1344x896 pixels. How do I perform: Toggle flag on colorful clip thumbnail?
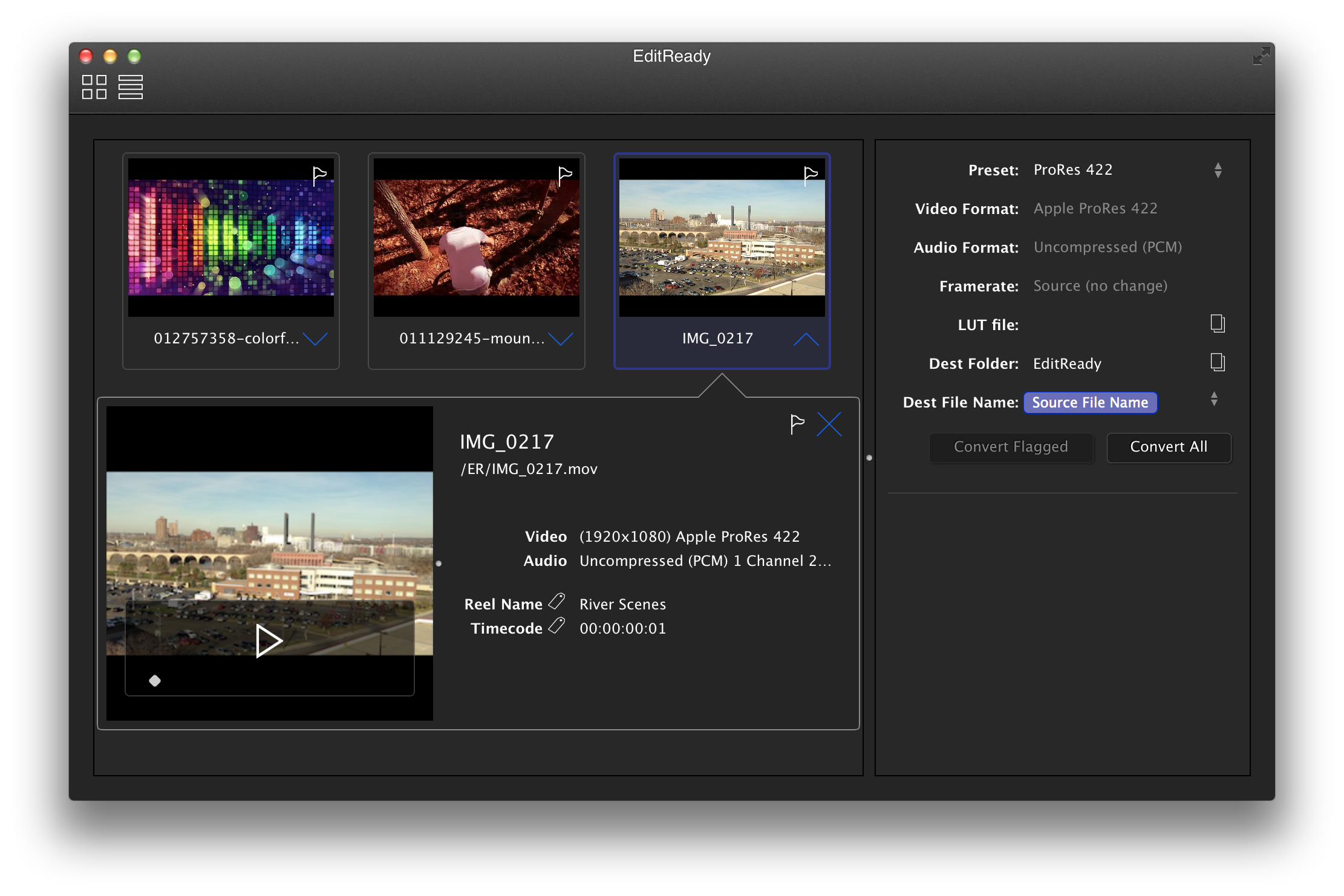pyautogui.click(x=319, y=176)
